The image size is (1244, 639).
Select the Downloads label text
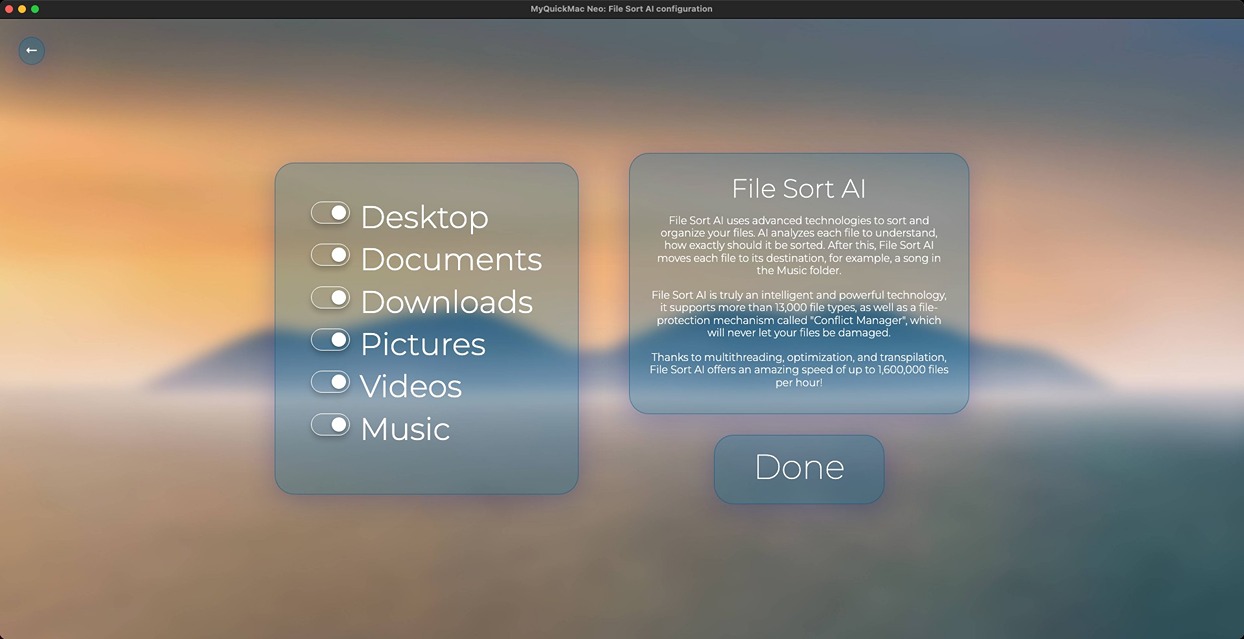[x=446, y=301]
